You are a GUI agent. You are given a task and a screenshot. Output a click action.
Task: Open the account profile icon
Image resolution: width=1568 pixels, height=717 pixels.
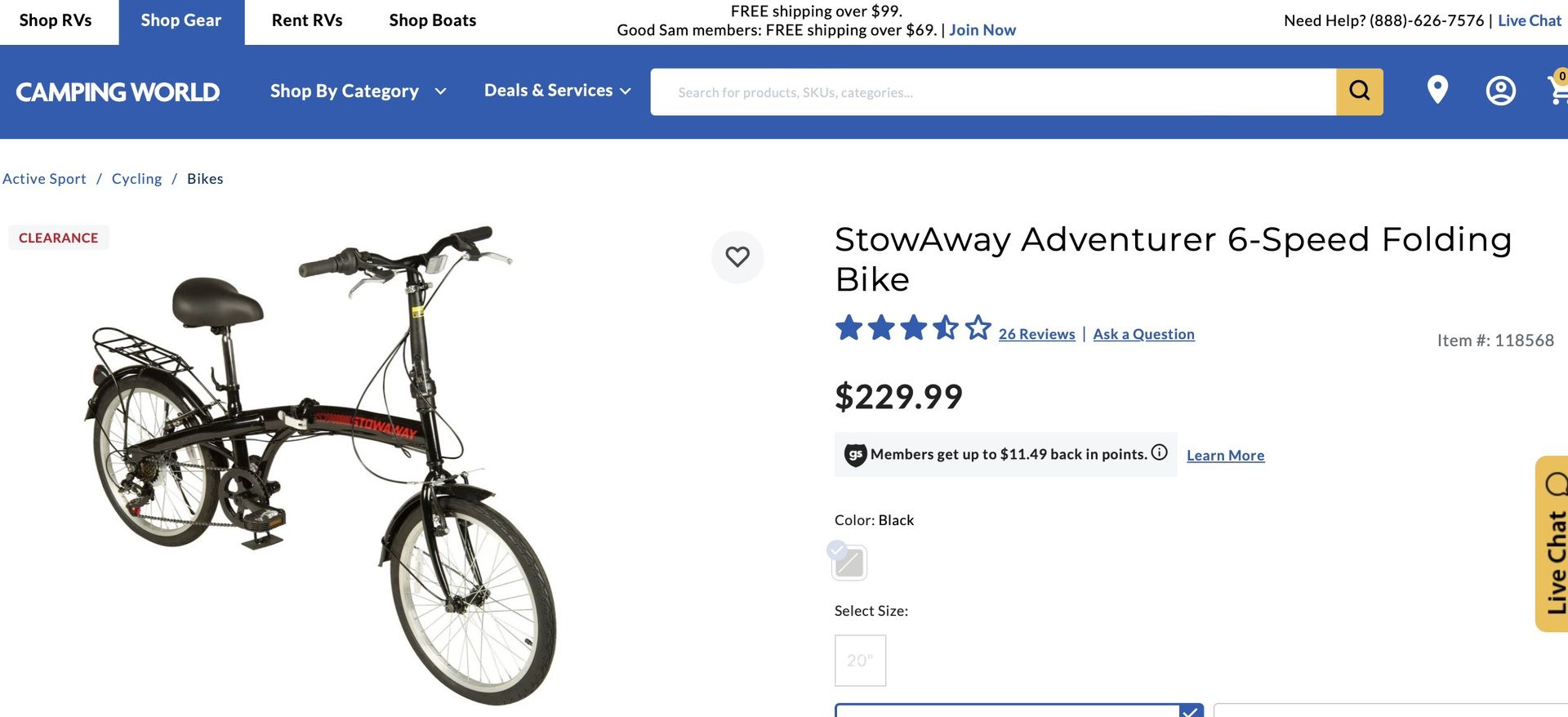point(1499,91)
